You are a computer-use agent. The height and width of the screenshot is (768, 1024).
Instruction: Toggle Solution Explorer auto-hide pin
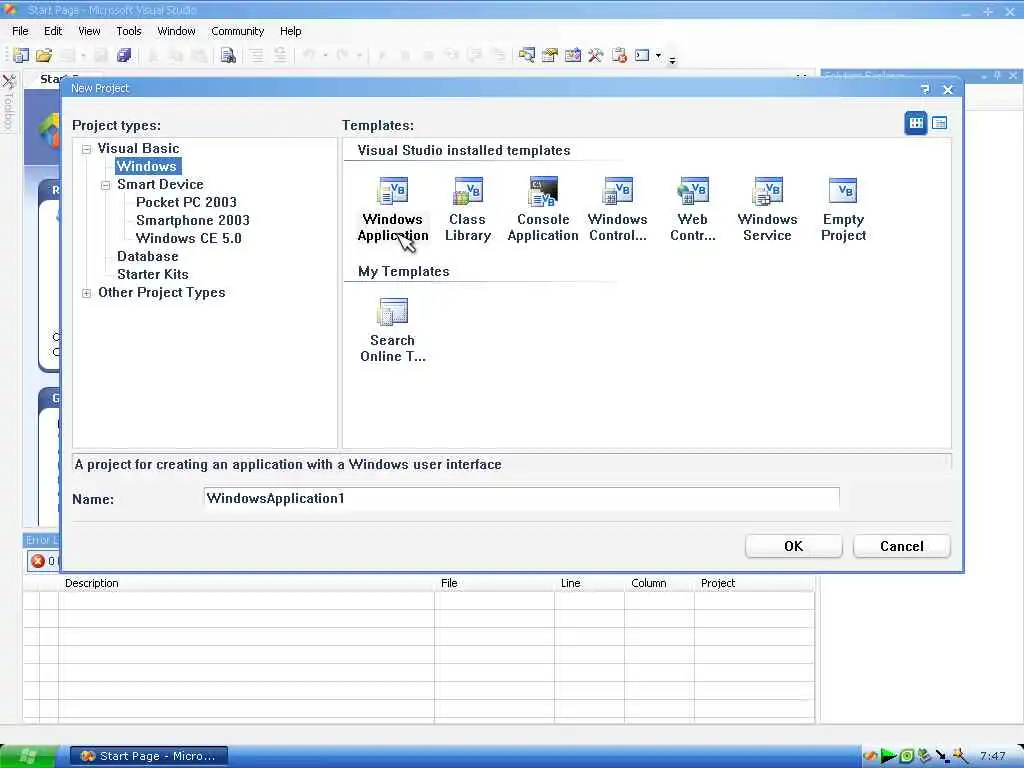click(997, 76)
